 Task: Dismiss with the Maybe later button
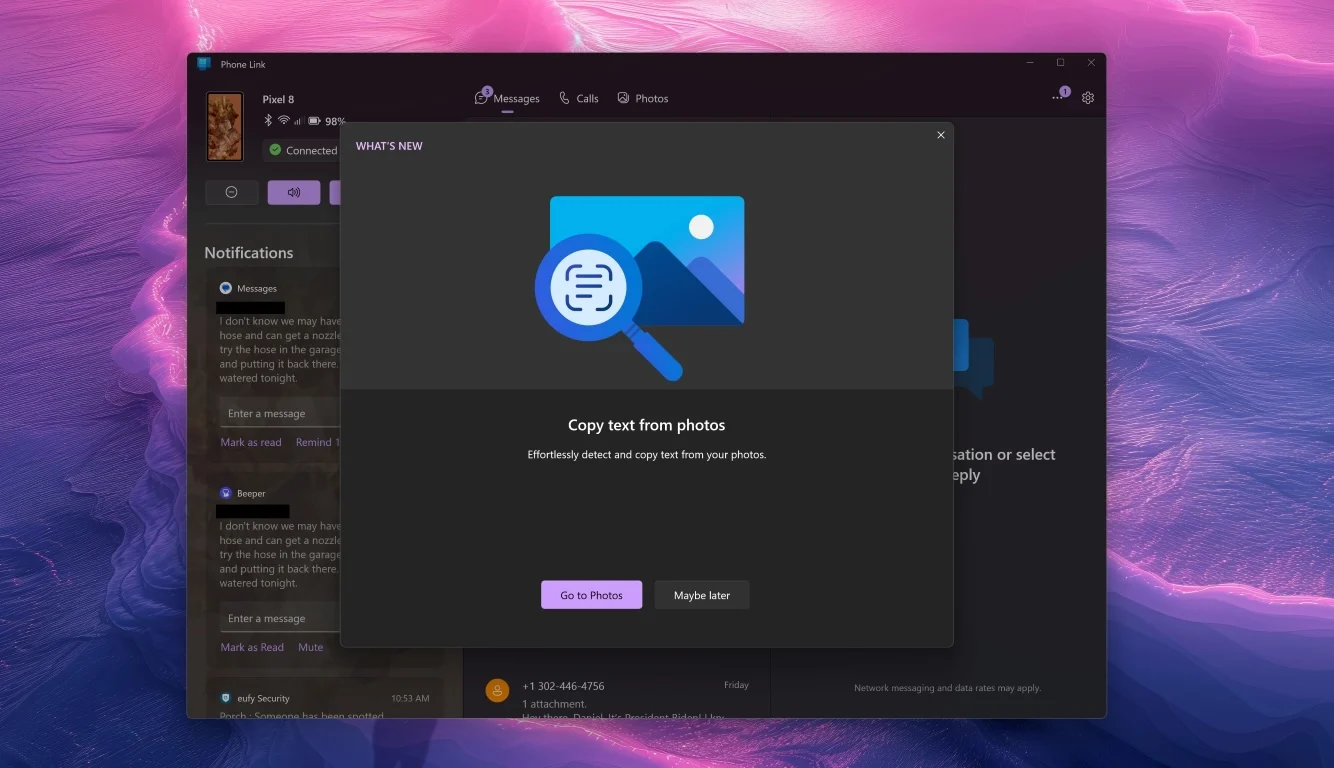(701, 595)
